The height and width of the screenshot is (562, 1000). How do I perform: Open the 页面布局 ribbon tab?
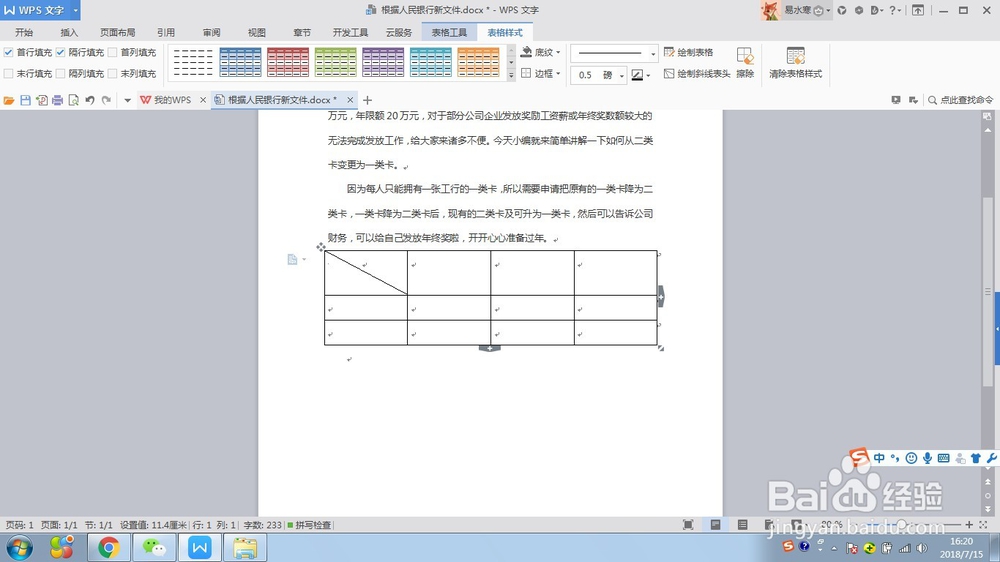point(117,33)
